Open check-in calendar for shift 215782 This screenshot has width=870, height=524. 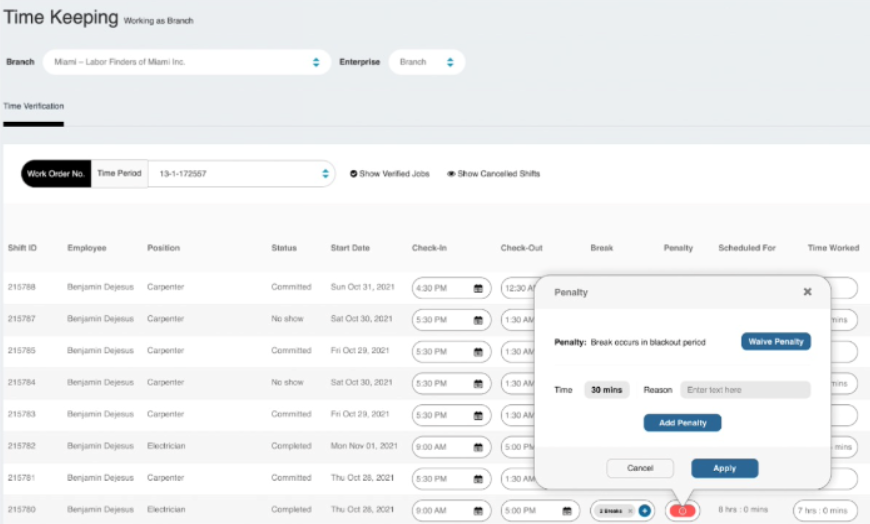478,447
